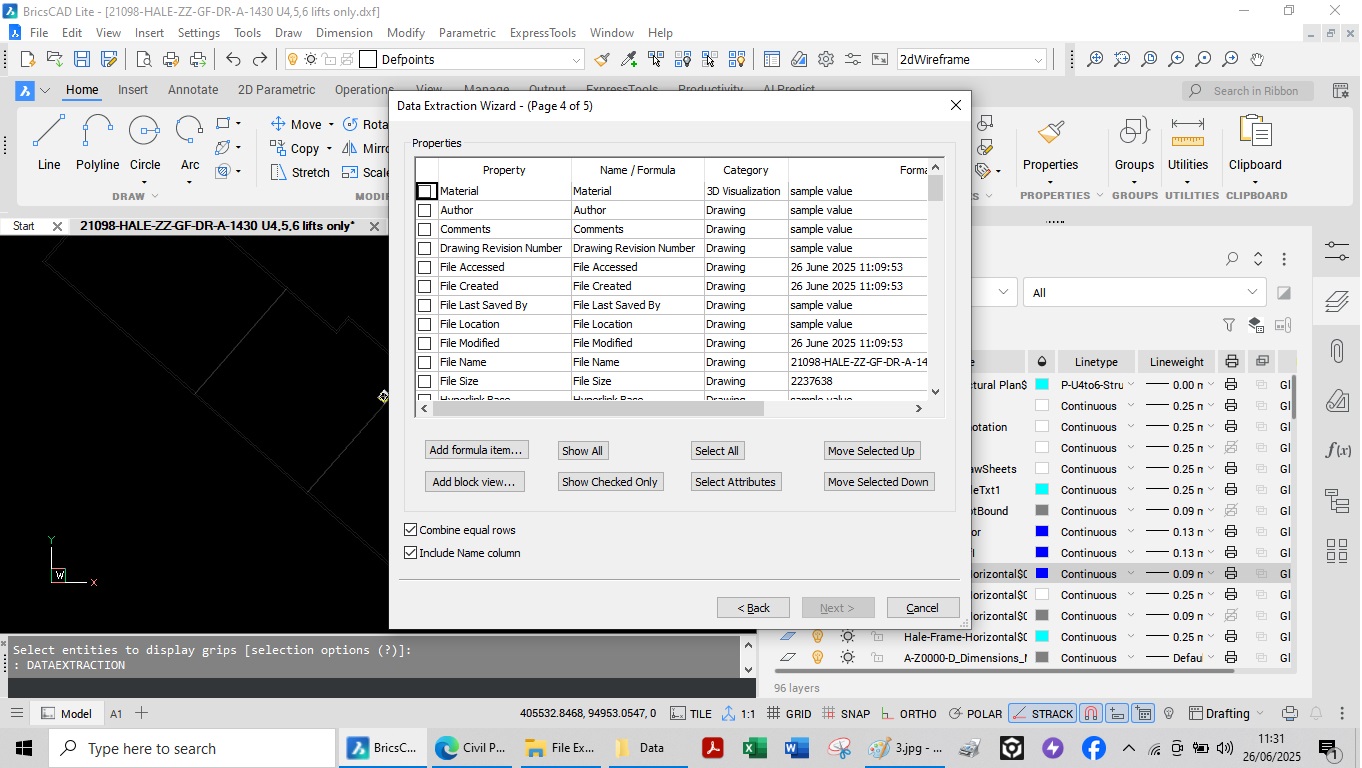Click the Redo arrow icon
The height and width of the screenshot is (768, 1362).
click(x=259, y=59)
